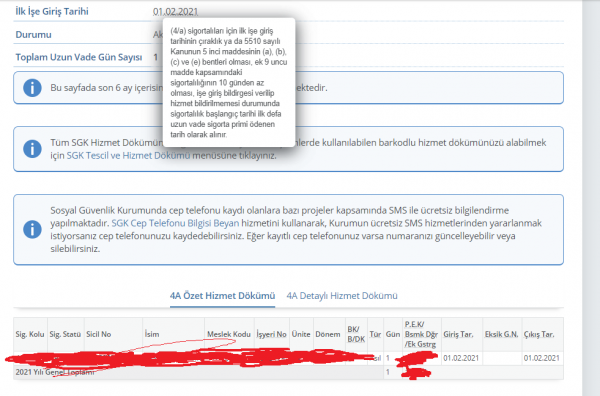The width and height of the screenshot is (600, 396).
Task: Click info icon beside 'Tüm SGK Hizmet Dökümü' notice
Action: click(32, 149)
